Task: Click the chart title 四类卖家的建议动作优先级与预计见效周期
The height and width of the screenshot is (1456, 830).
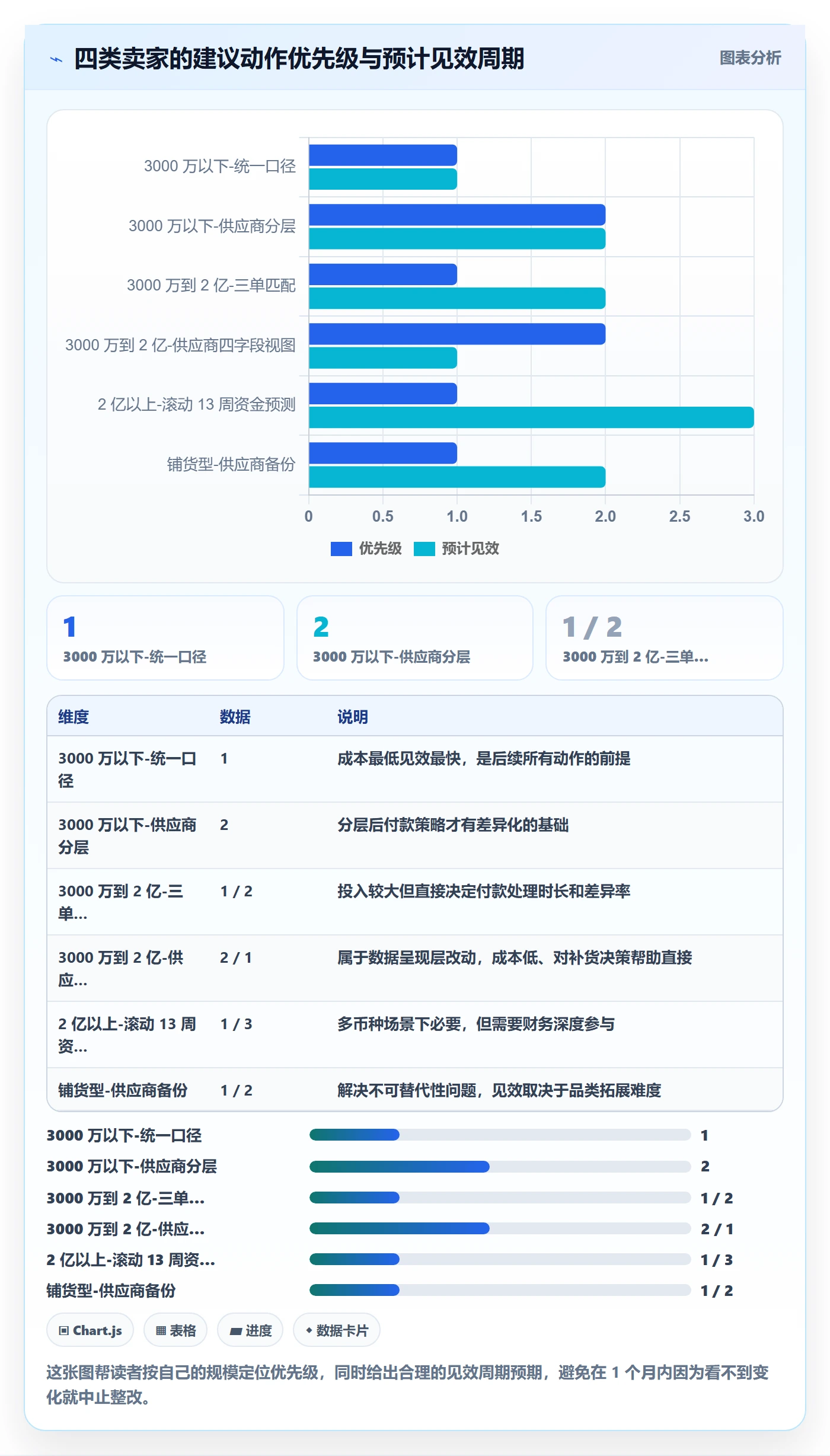Action: [x=299, y=59]
